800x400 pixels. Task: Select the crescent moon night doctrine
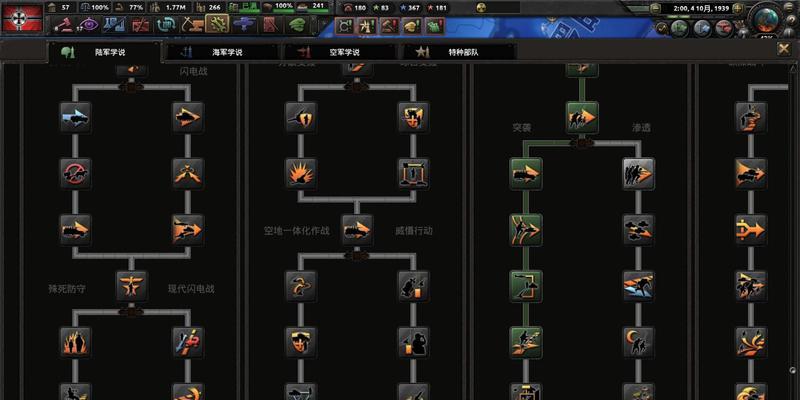pyautogui.click(x=638, y=342)
